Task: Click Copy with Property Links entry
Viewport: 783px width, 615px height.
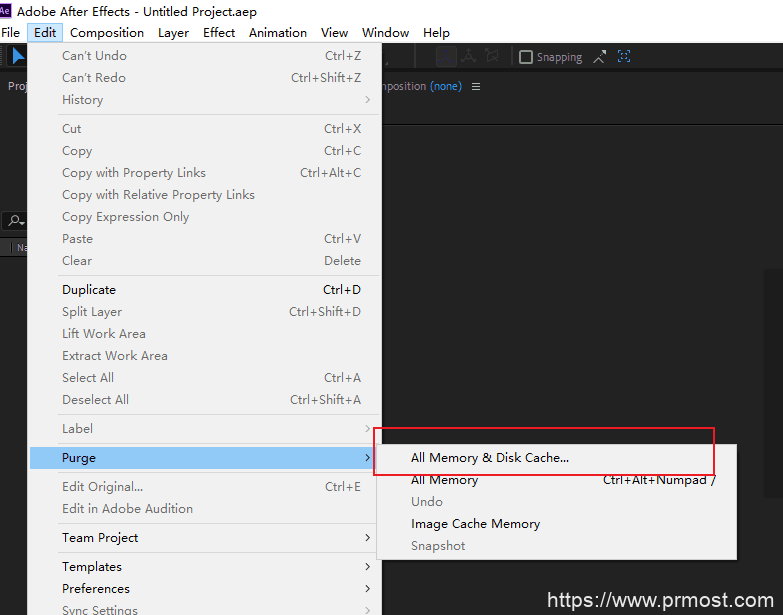Action: 204,173
